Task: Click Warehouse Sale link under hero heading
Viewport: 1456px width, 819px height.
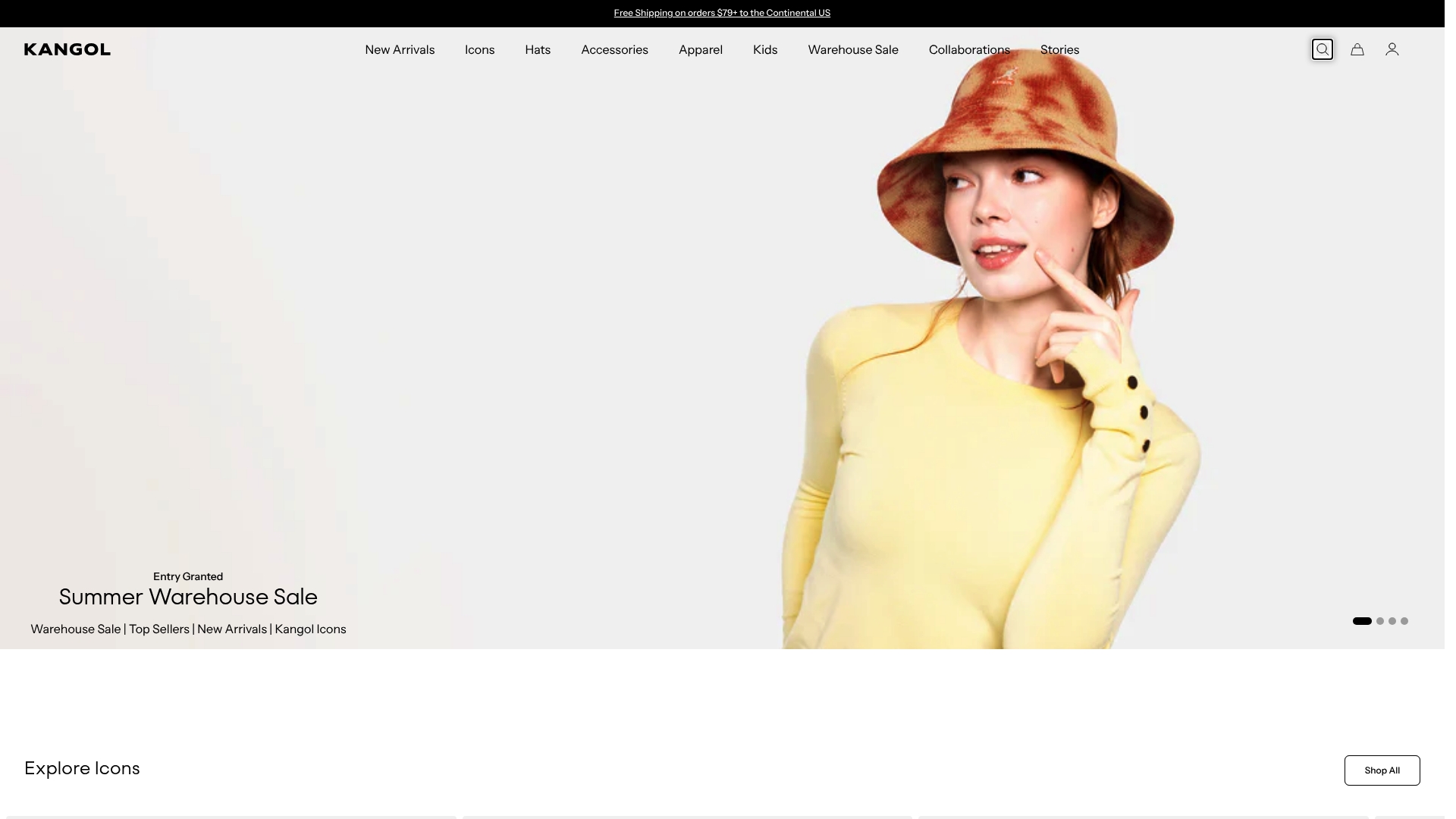Action: coord(76,629)
